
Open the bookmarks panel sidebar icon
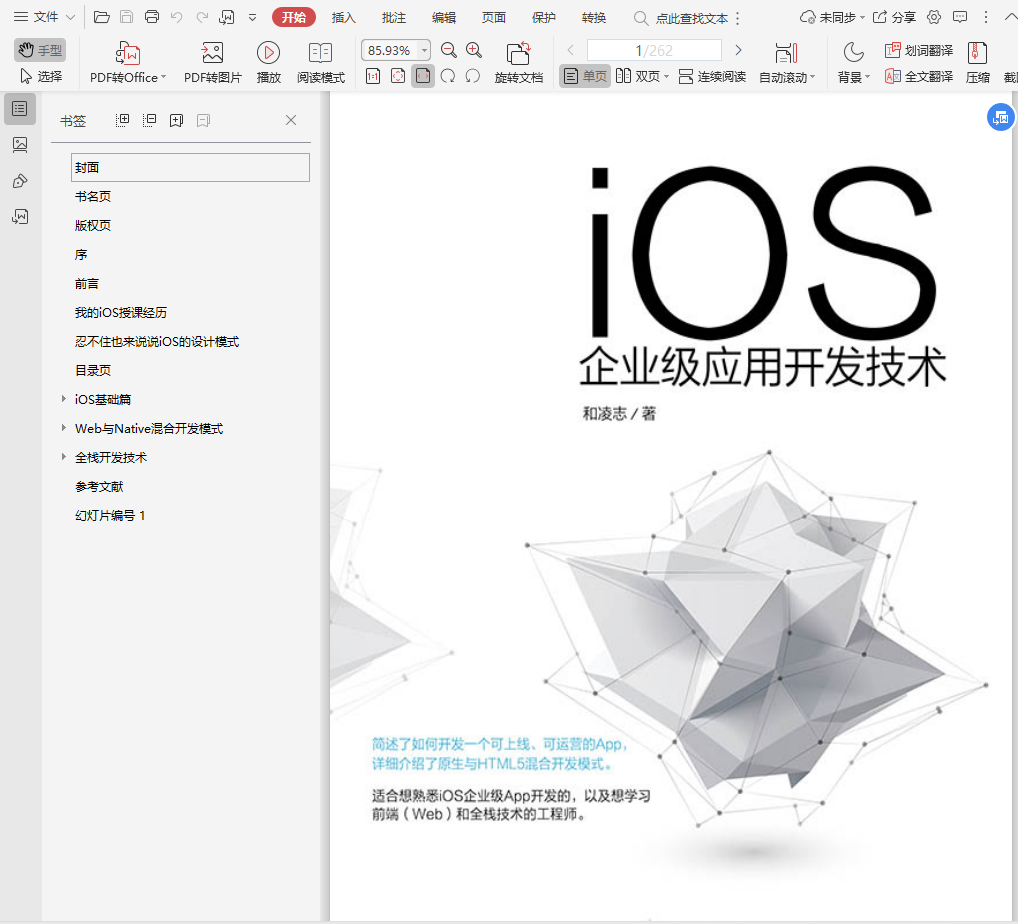pos(20,108)
